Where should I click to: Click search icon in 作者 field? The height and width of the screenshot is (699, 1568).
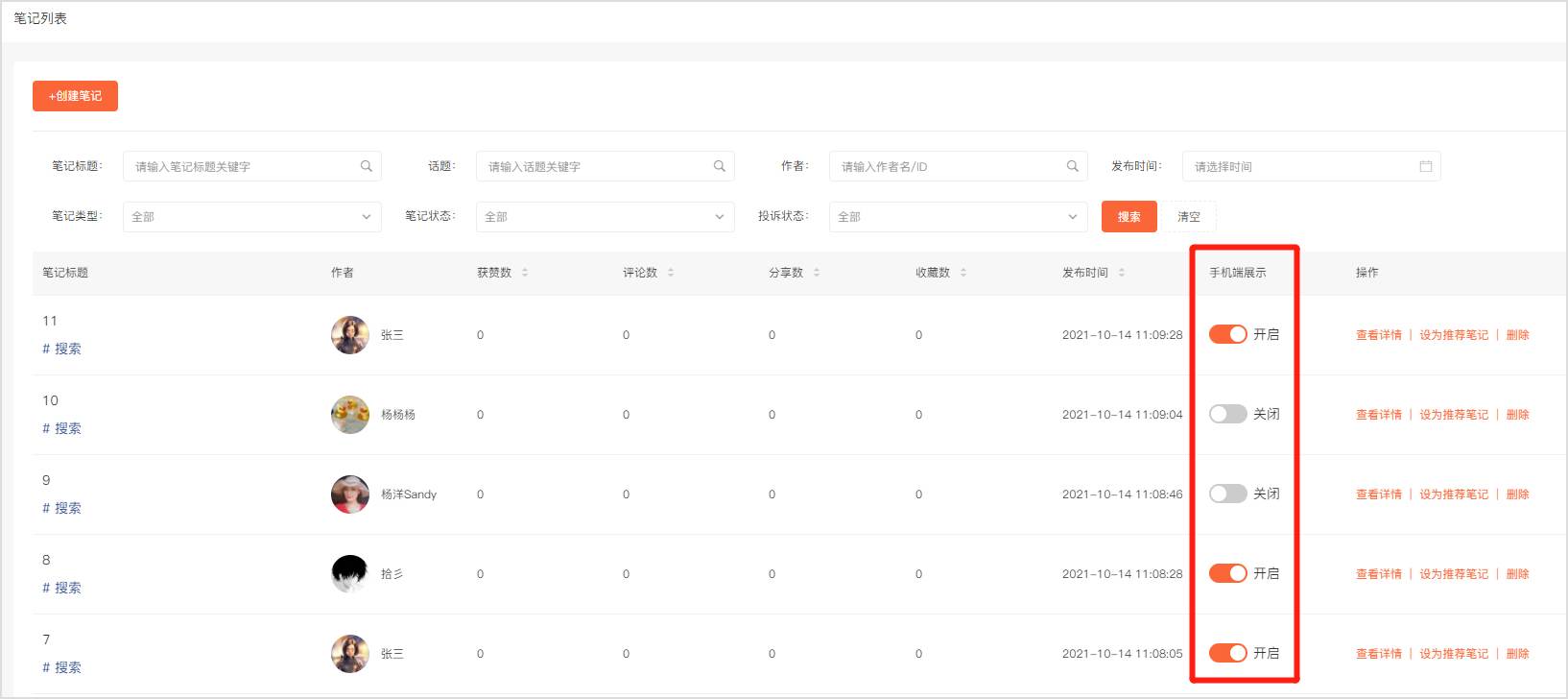[x=1072, y=166]
